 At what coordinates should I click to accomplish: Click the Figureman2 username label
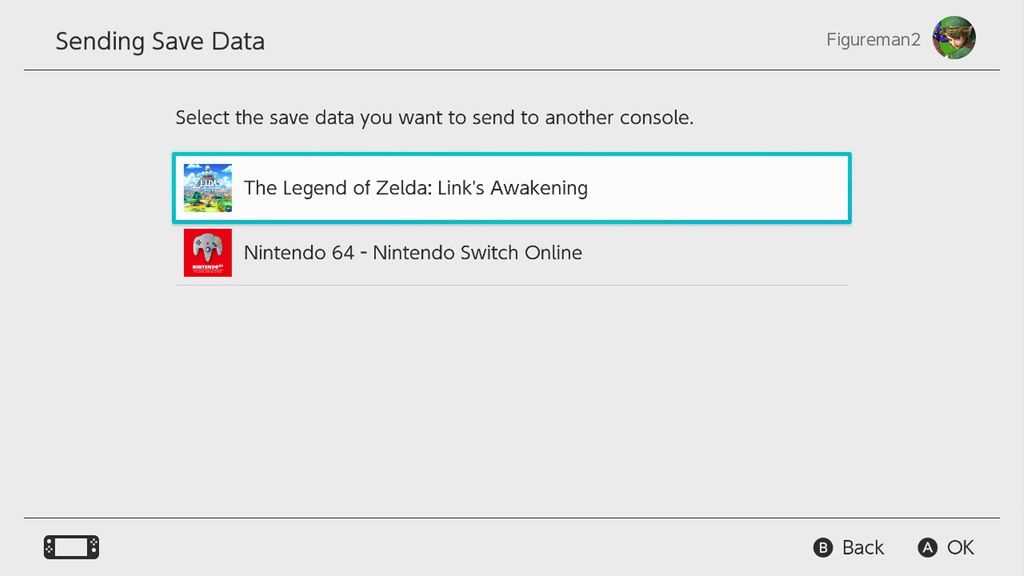pyautogui.click(x=873, y=38)
